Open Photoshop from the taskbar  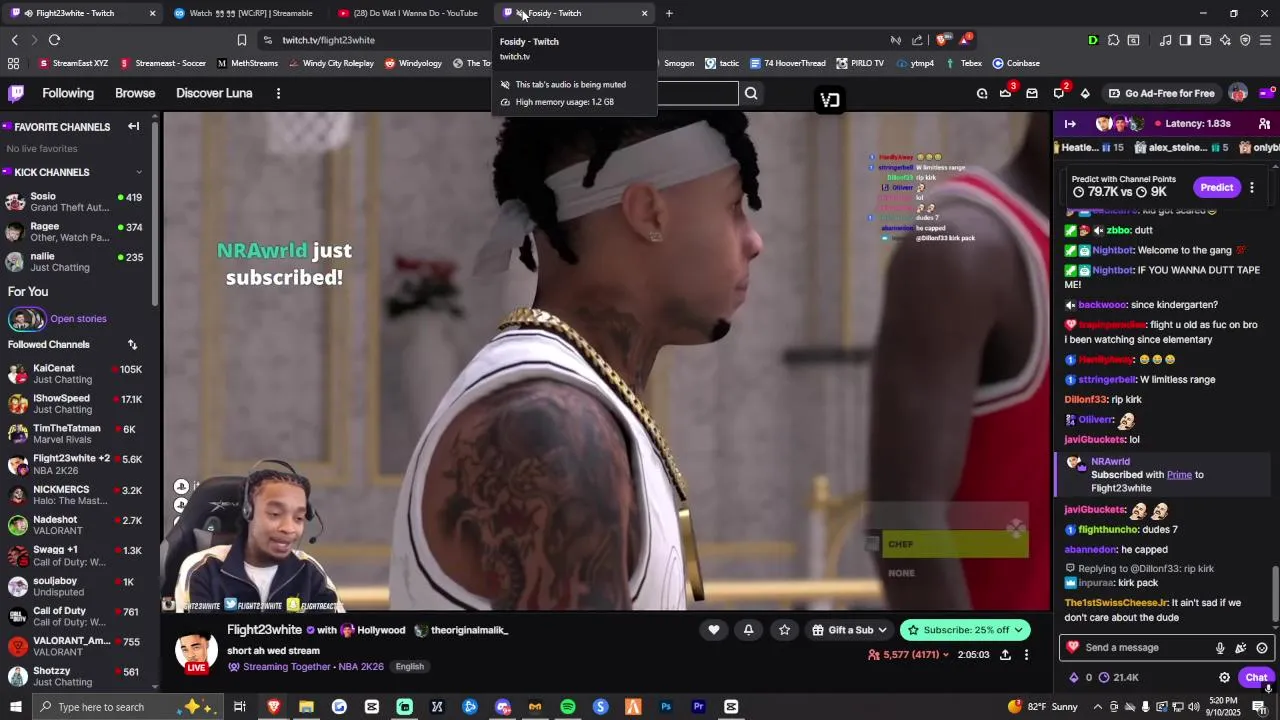pyautogui.click(x=666, y=707)
